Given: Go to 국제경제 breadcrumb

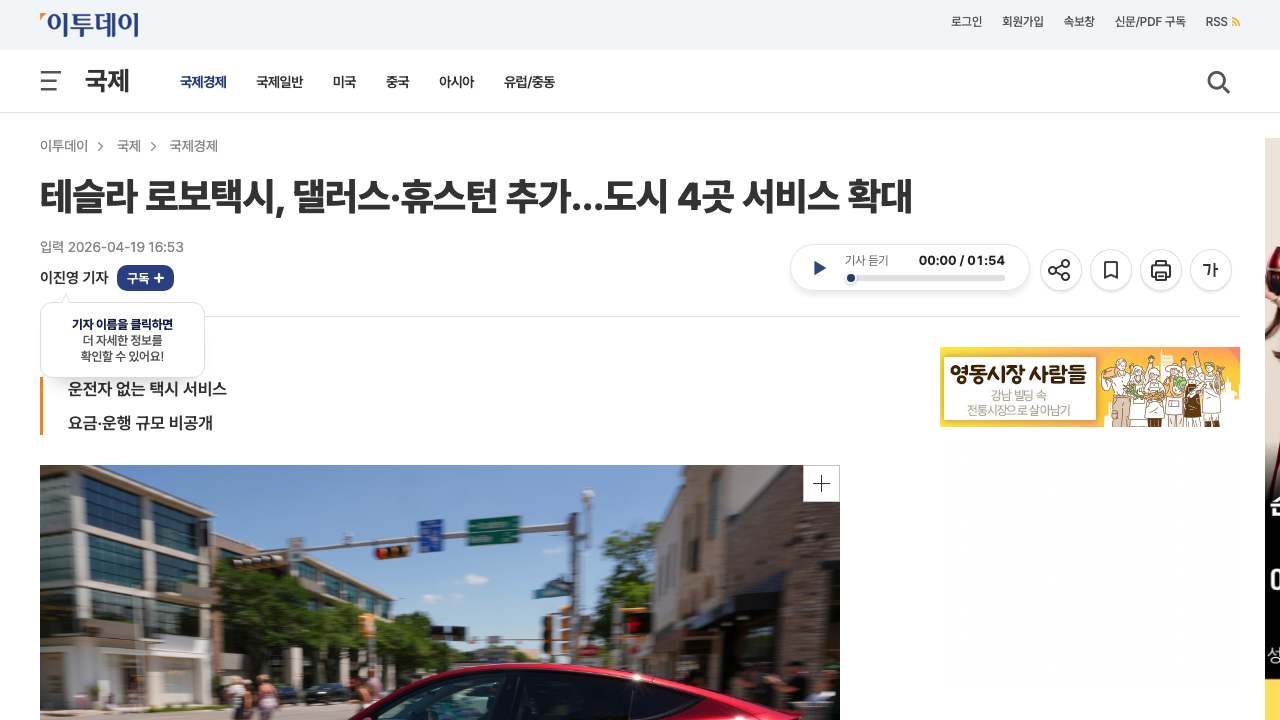Looking at the screenshot, I should point(194,146).
